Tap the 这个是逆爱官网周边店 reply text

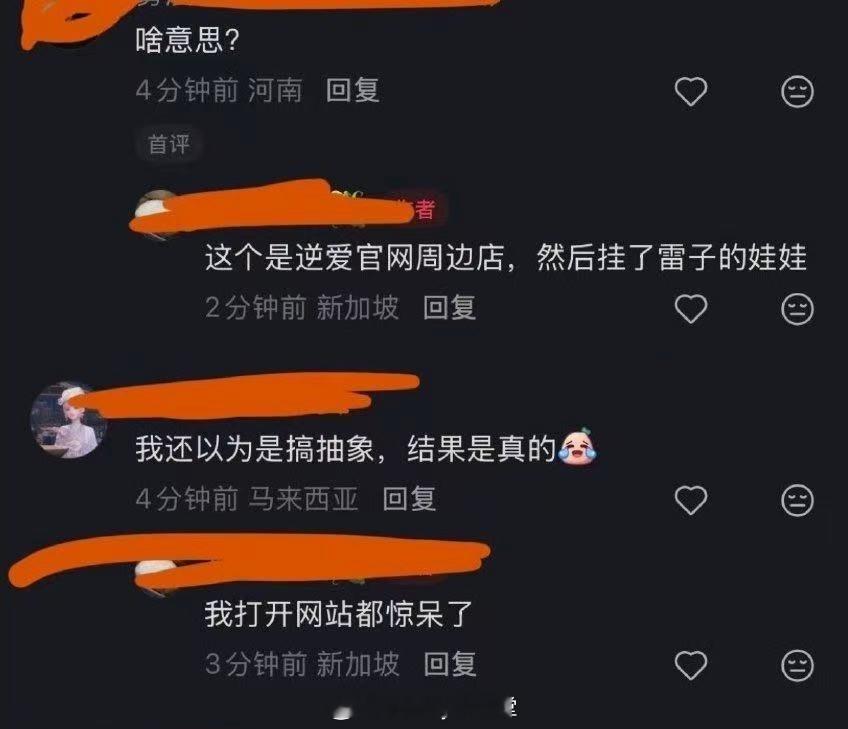506,257
